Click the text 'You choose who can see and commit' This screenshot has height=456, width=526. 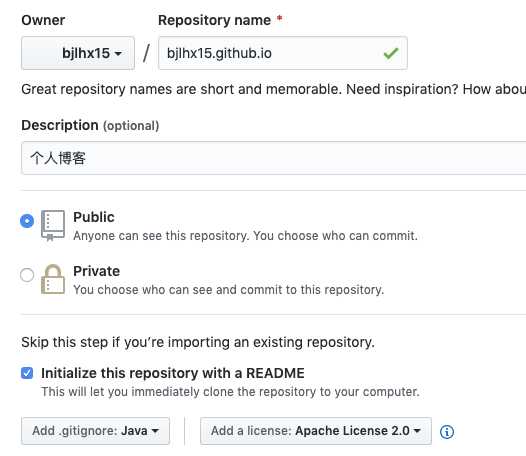[178, 290]
